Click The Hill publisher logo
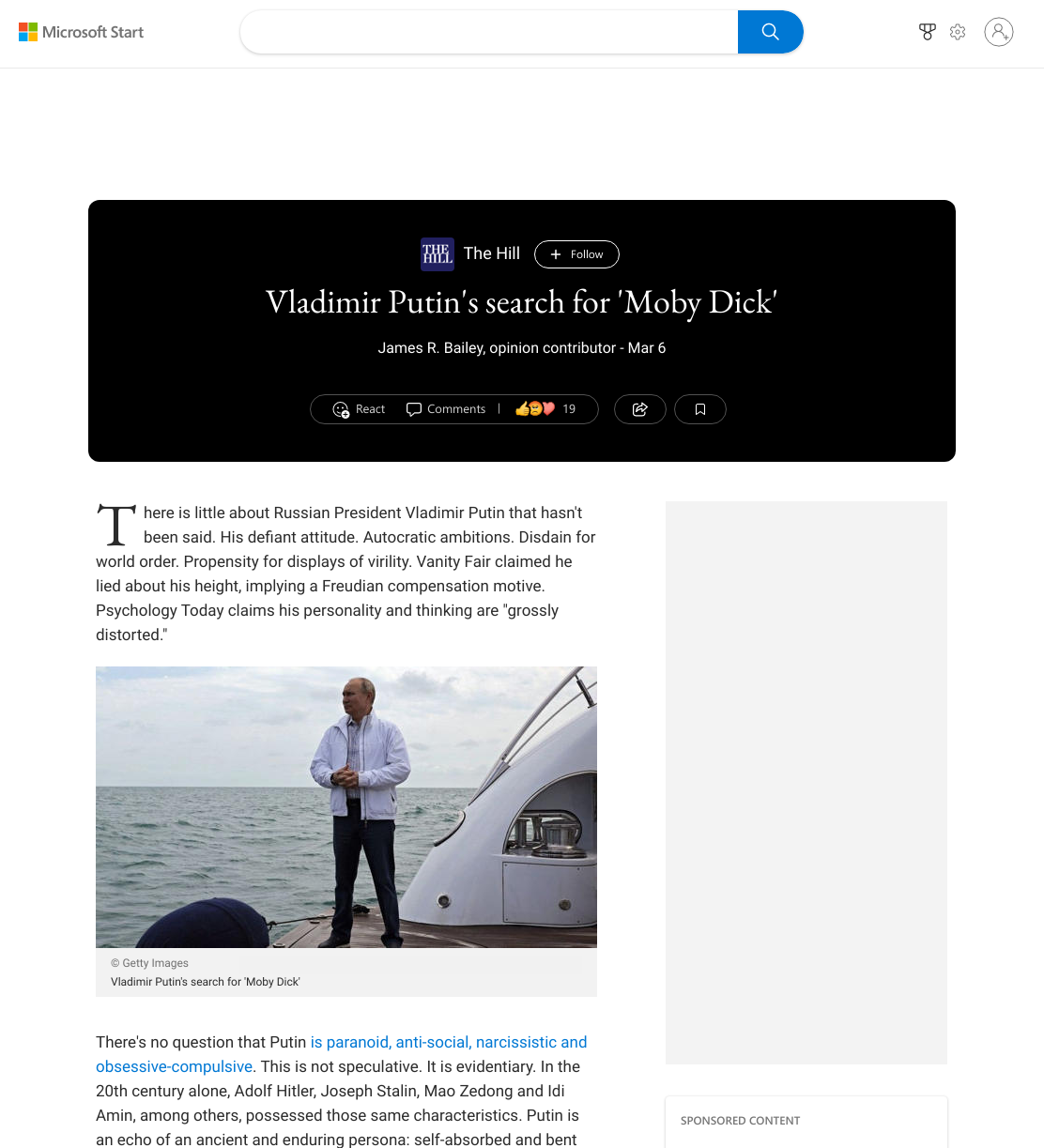 click(x=438, y=254)
